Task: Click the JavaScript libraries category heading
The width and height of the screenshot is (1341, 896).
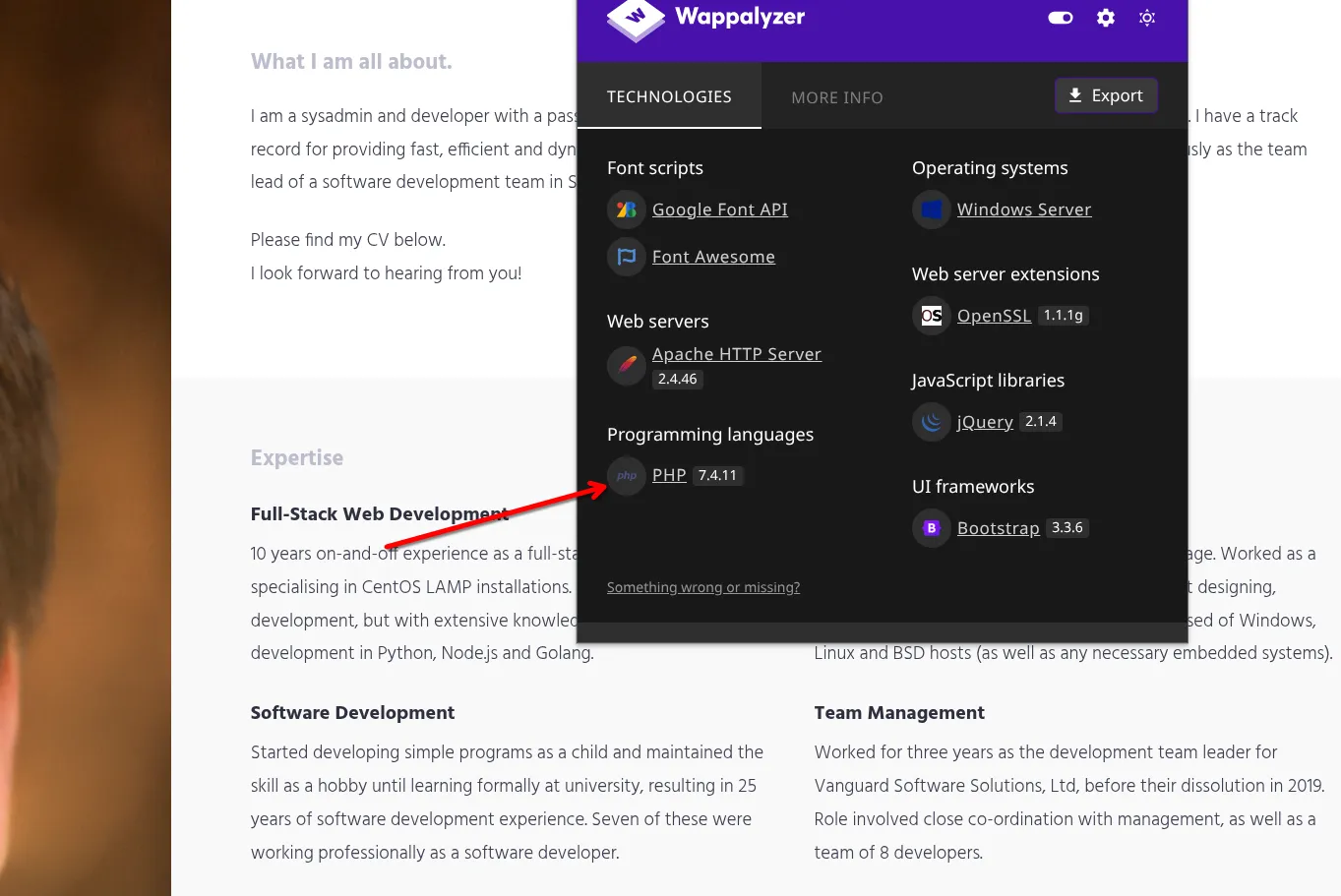Action: tap(988, 381)
